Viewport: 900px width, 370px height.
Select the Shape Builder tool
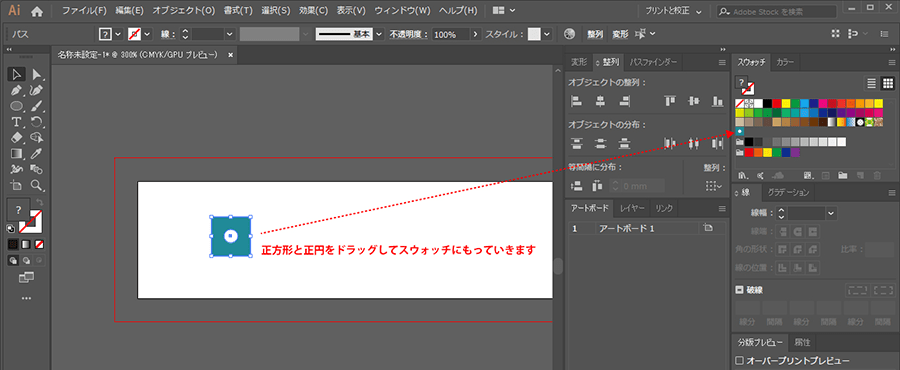37,137
